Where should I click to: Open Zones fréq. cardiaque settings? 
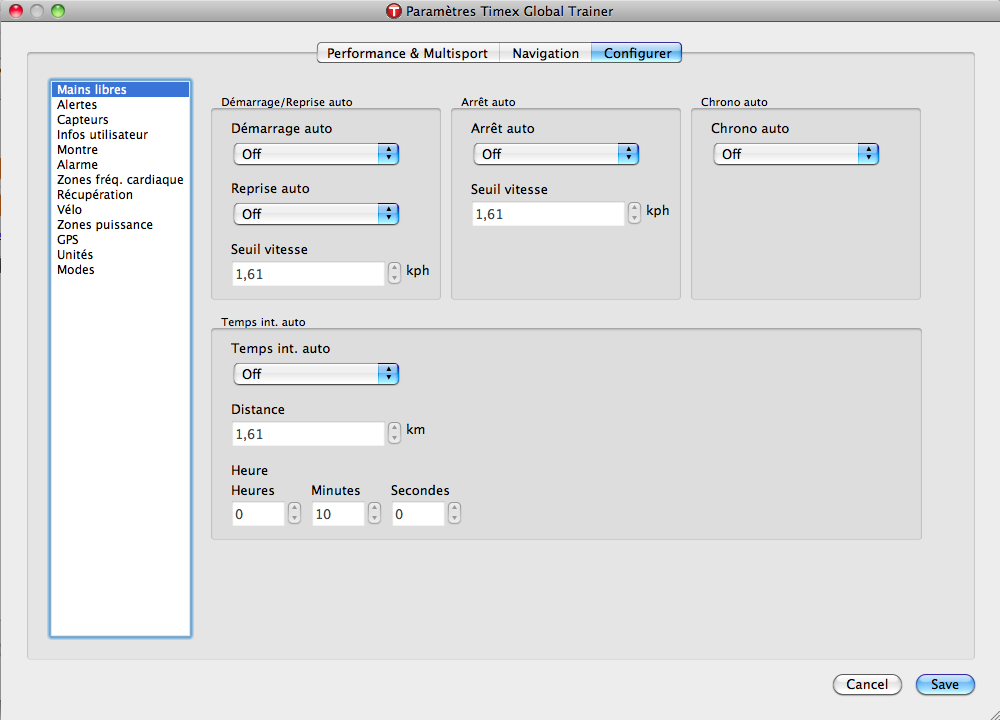120,180
